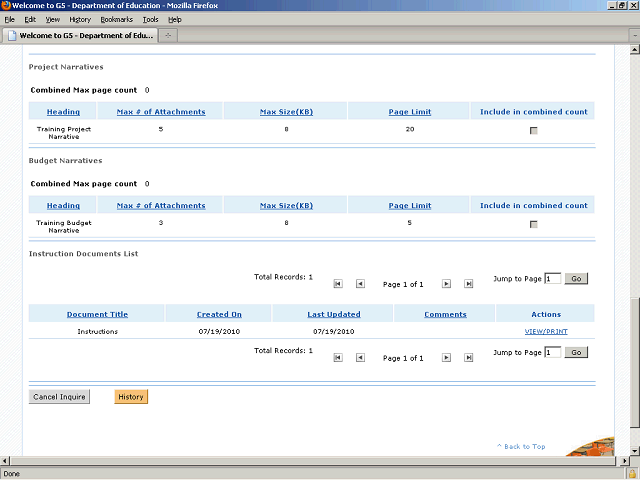This screenshot has width=640, height=480.
Task: Sort documents by Comments
Action: (445, 314)
